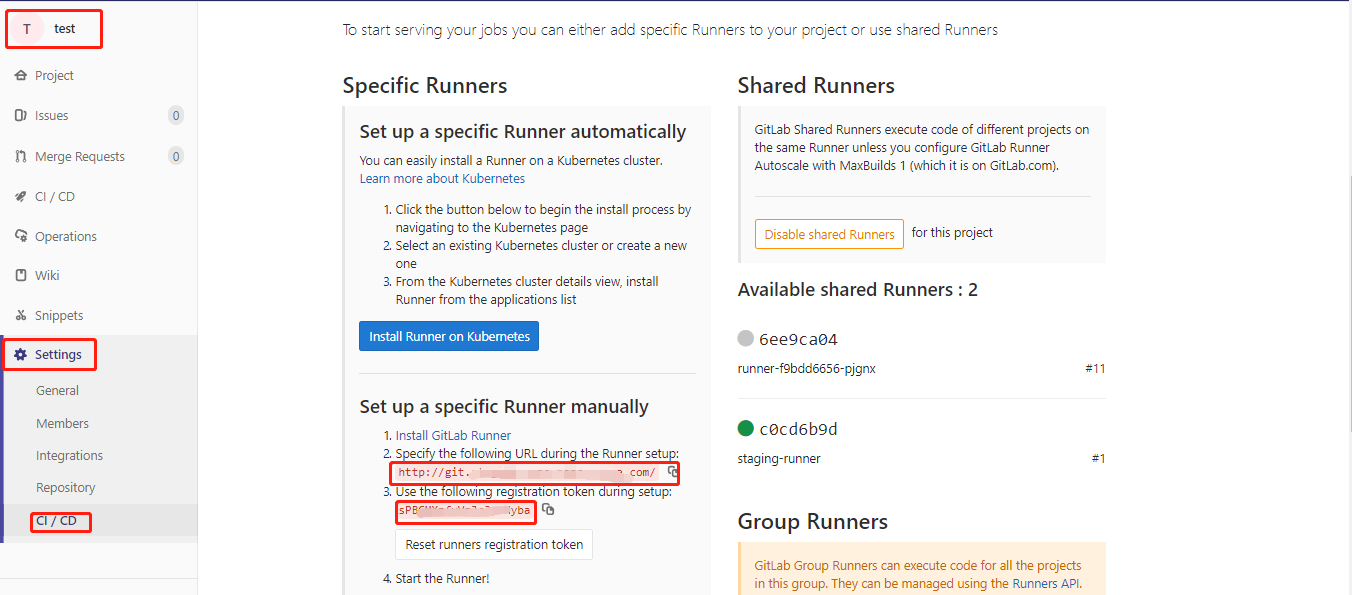The width and height of the screenshot is (1352, 595).
Task: Click runner number #1
Action: 1098,459
